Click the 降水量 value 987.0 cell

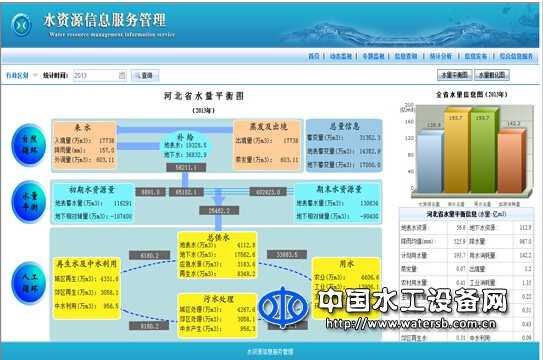pos(523,241)
